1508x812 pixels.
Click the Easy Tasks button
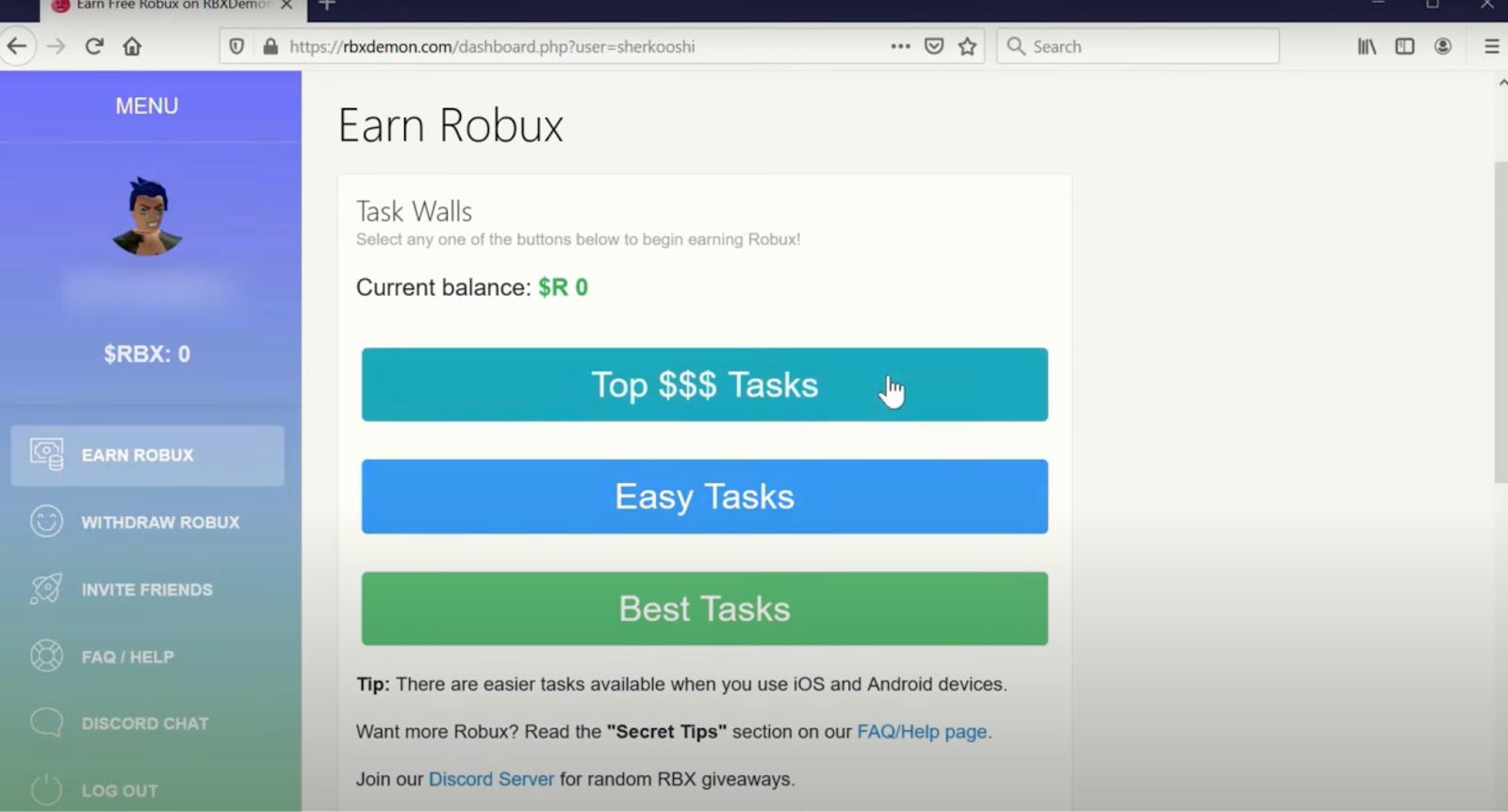pyautogui.click(x=704, y=496)
